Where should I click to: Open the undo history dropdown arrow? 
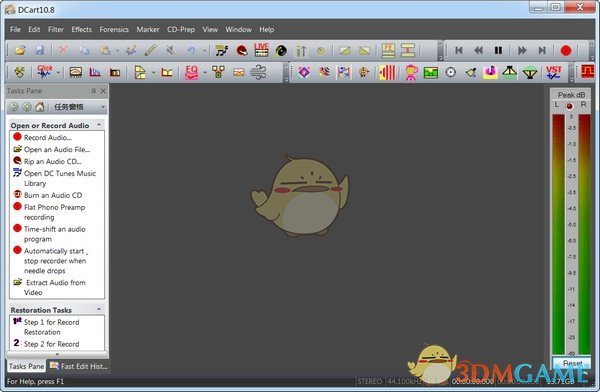pos(204,51)
